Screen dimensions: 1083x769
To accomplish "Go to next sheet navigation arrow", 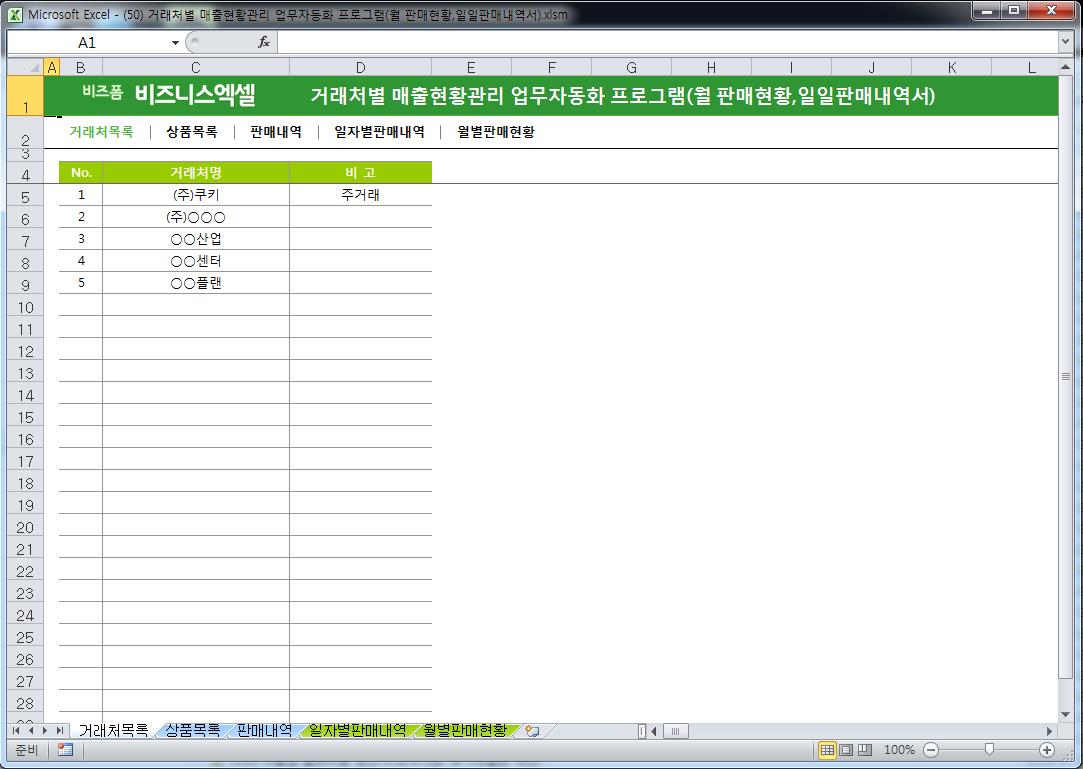I will click(45, 730).
